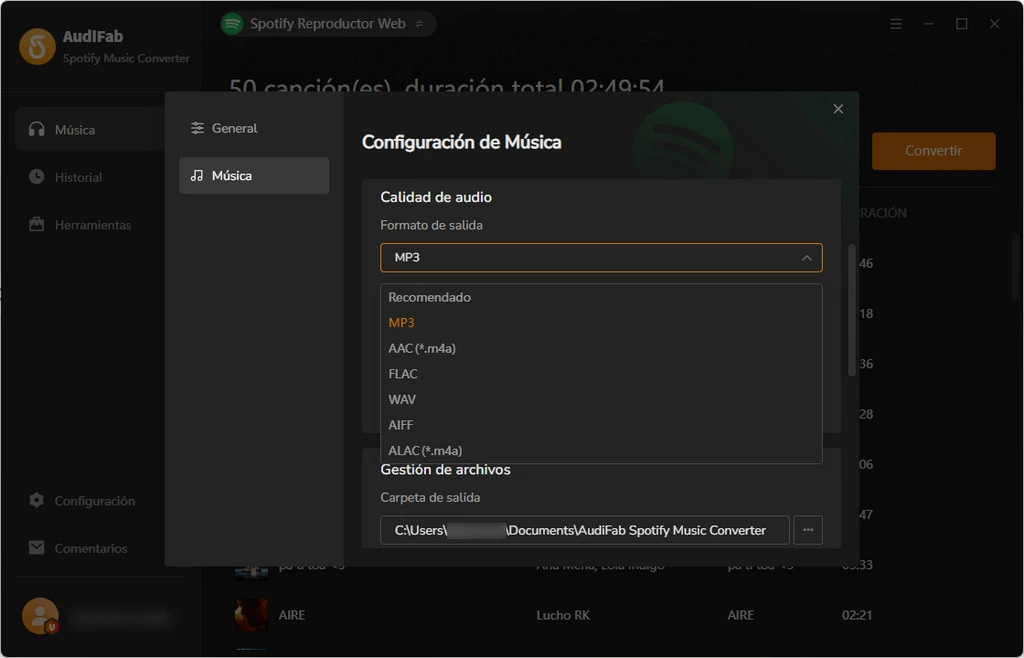Screen dimensions: 1024x658
Task: Click the sliders icon next to General
Action: tap(197, 128)
